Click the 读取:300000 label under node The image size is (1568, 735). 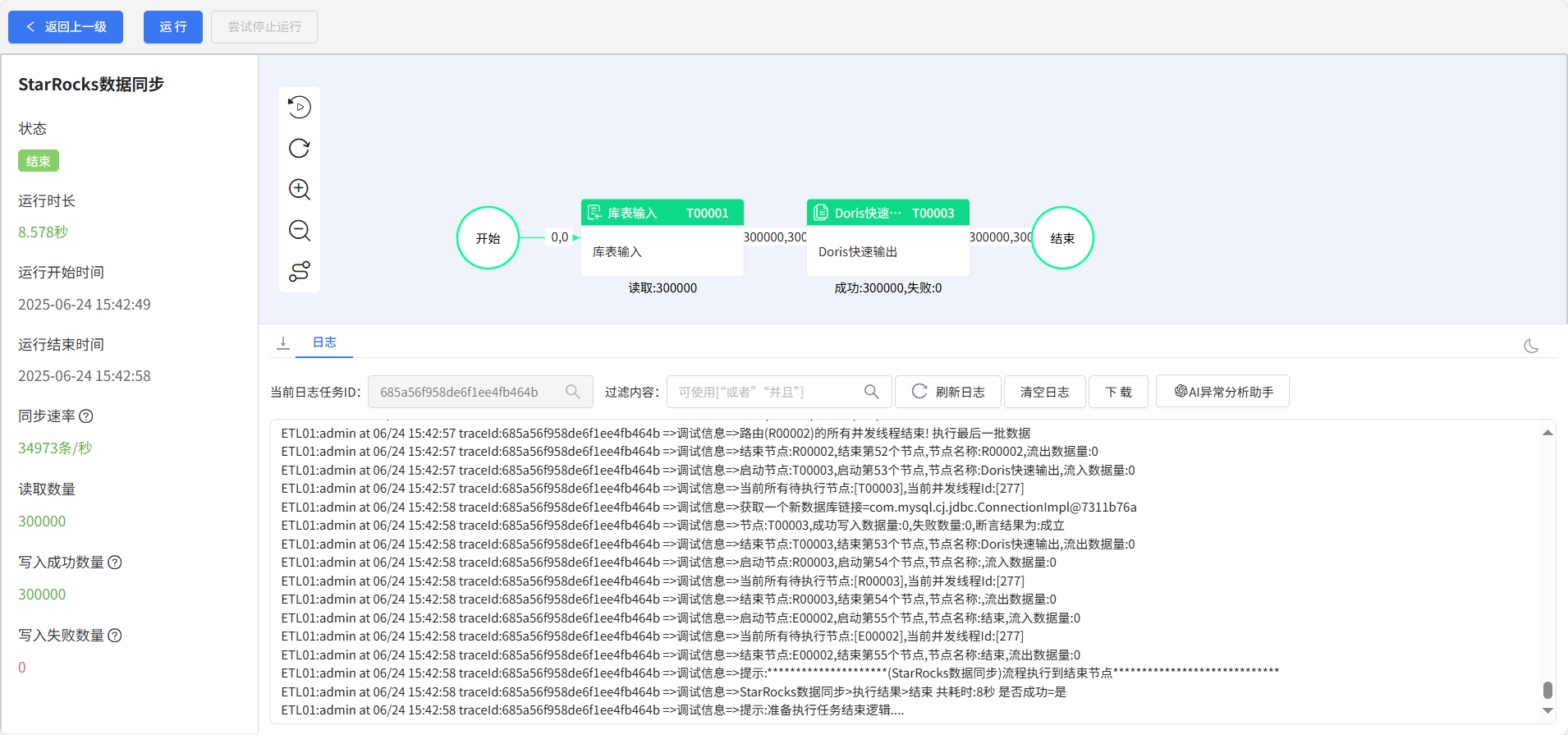[x=663, y=288]
